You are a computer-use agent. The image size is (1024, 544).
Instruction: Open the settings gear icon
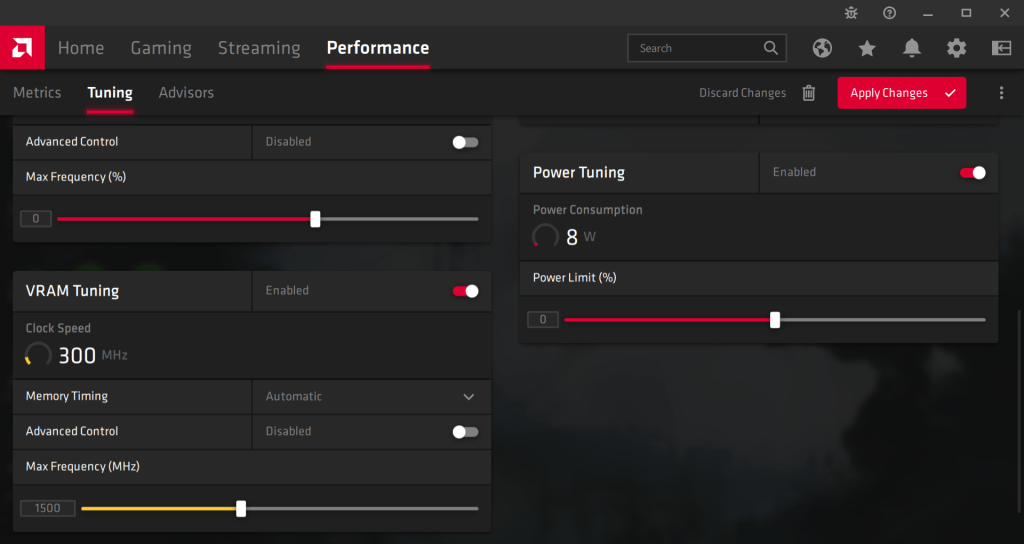coord(957,48)
